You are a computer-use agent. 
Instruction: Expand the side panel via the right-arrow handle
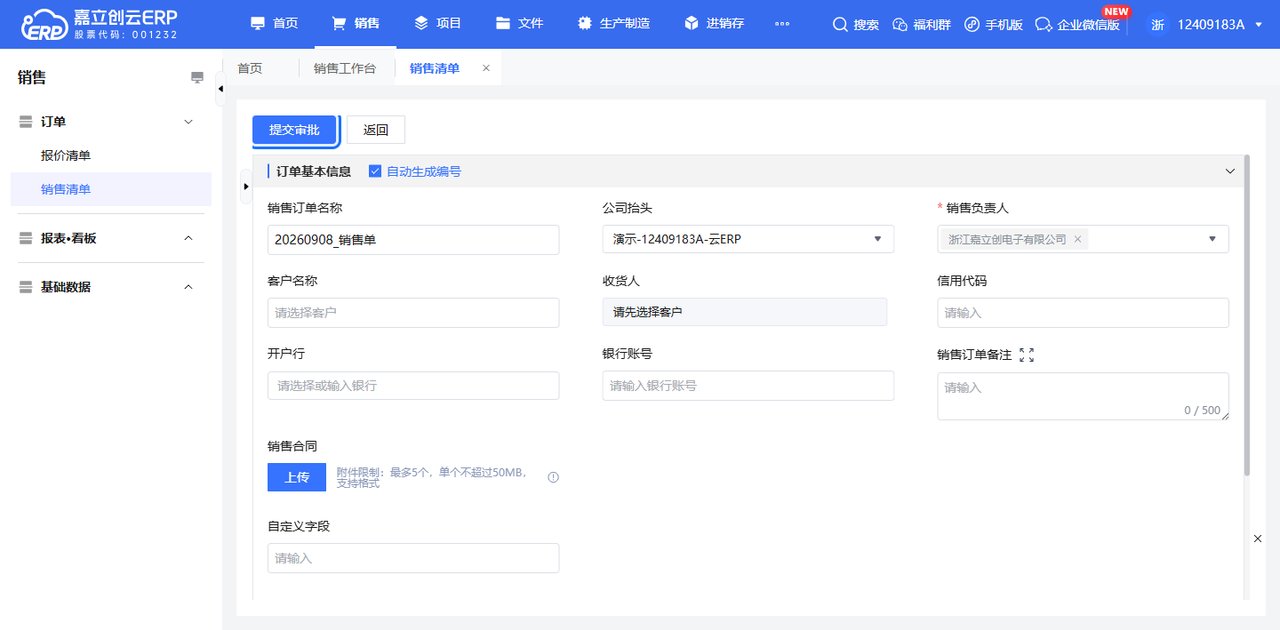tap(246, 186)
